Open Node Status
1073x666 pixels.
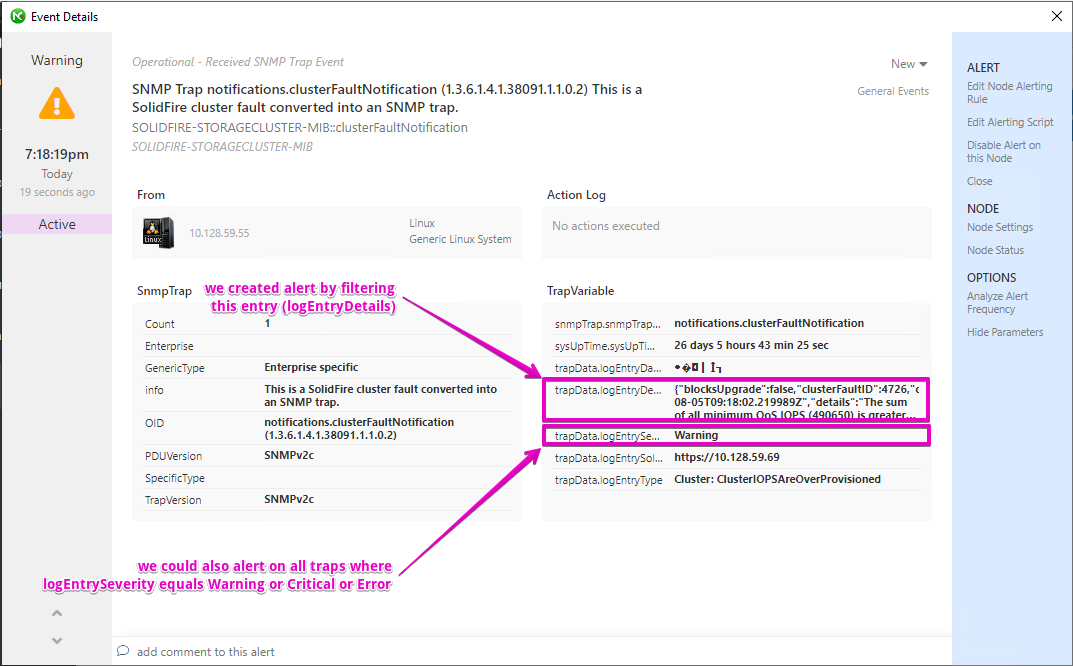pos(996,251)
